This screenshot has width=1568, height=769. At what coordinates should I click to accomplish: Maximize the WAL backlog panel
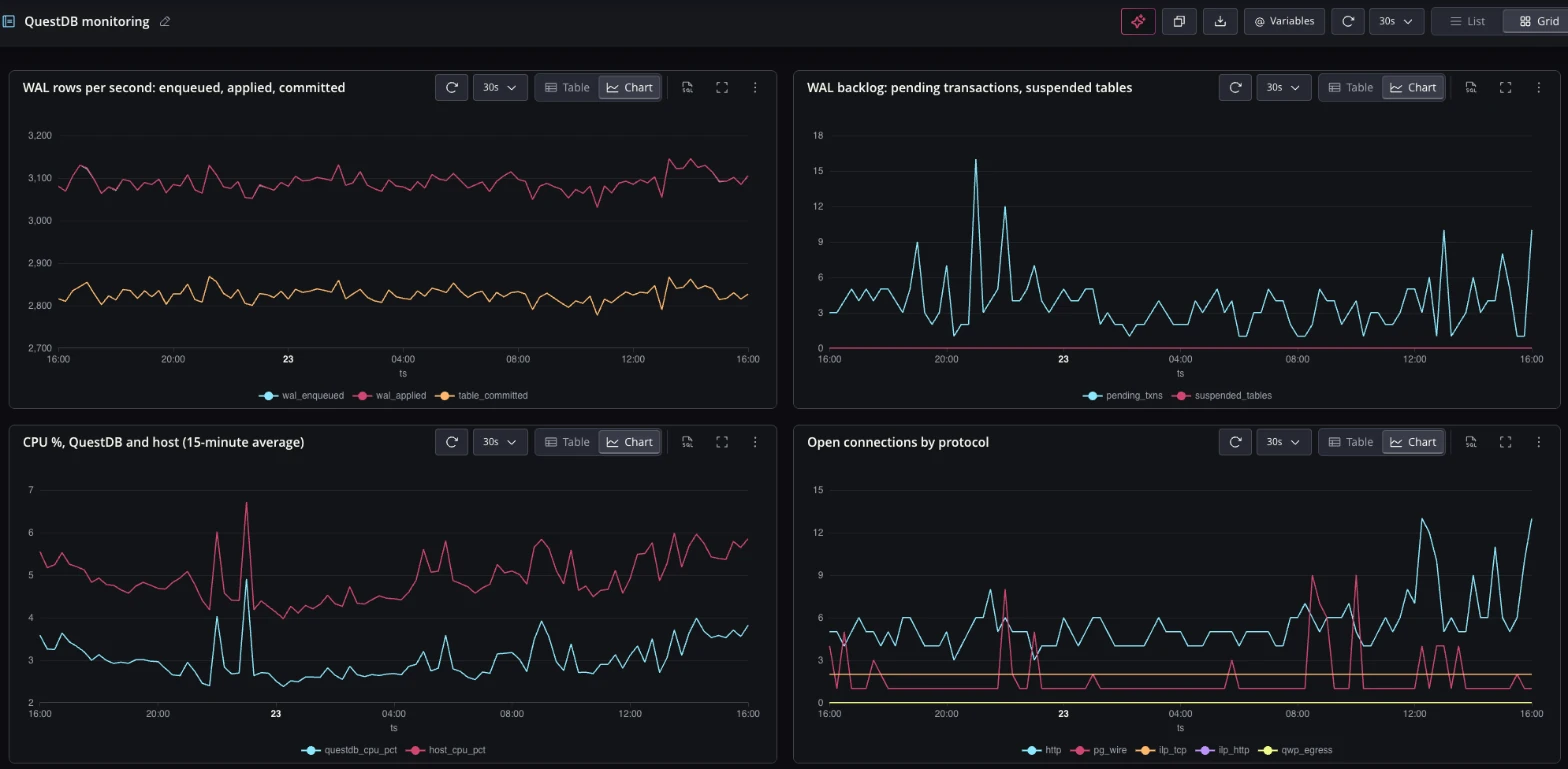tap(1505, 87)
